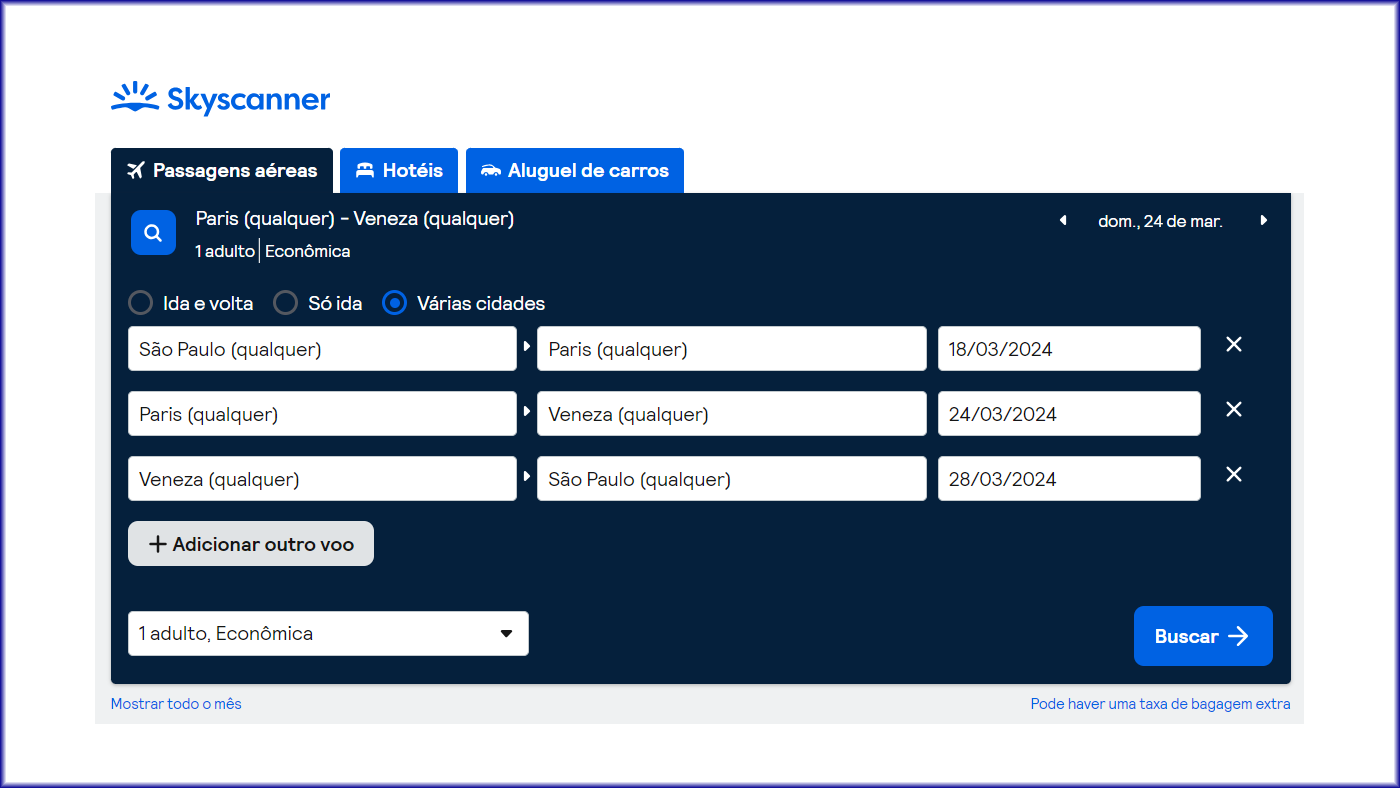Open the Passagens aéreas tab
This screenshot has width=1400, height=788.
click(222, 171)
